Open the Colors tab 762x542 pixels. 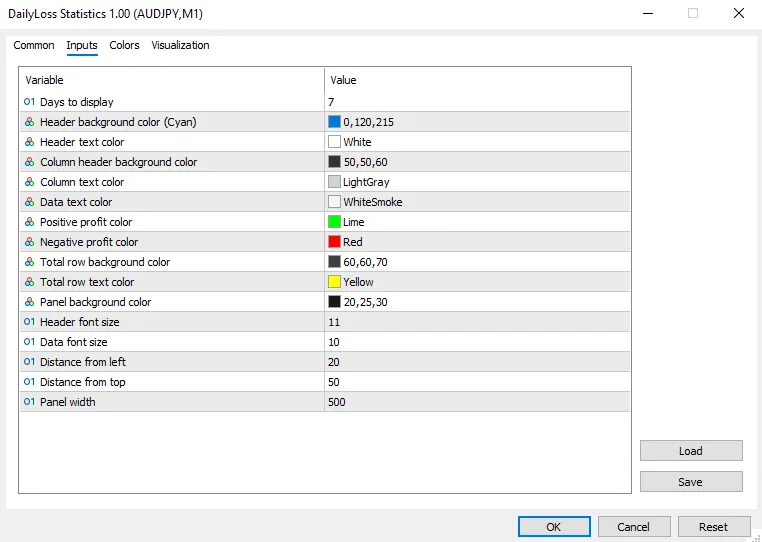coord(124,45)
